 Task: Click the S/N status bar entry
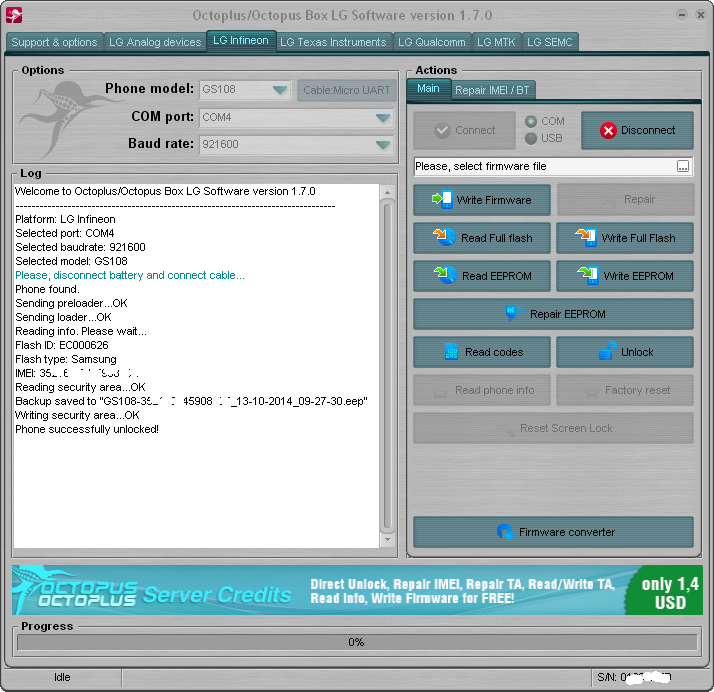635,677
